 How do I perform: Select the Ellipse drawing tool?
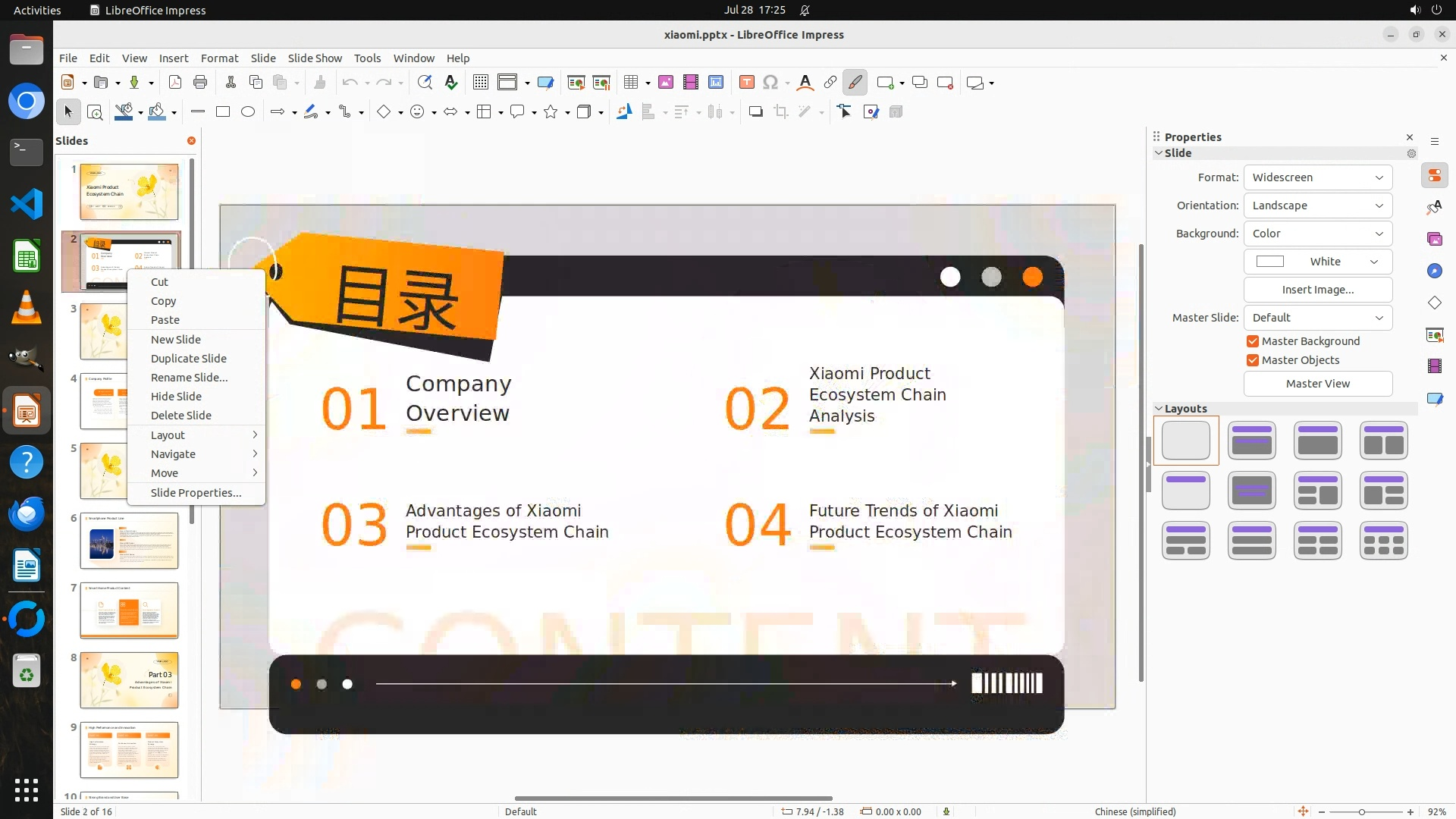click(x=248, y=112)
